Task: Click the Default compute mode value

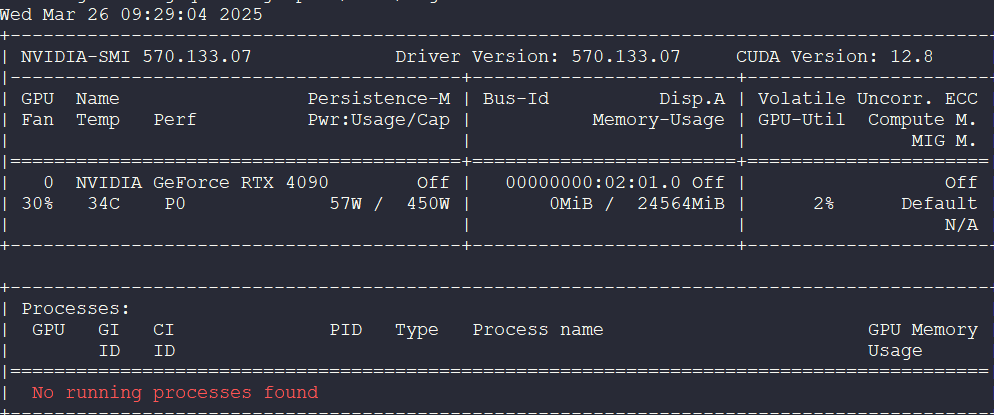Action: point(939,204)
